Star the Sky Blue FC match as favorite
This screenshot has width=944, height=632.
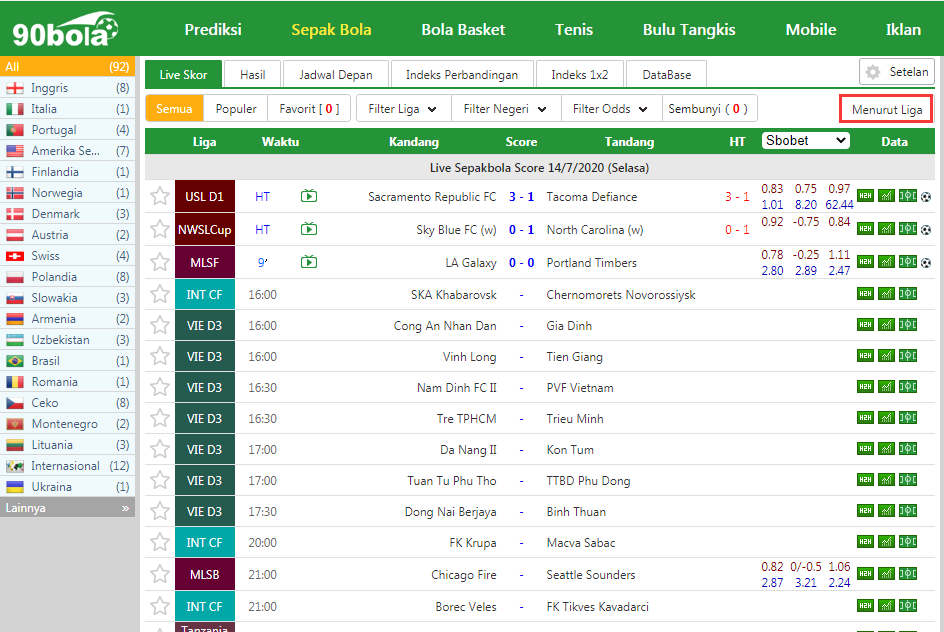point(160,229)
